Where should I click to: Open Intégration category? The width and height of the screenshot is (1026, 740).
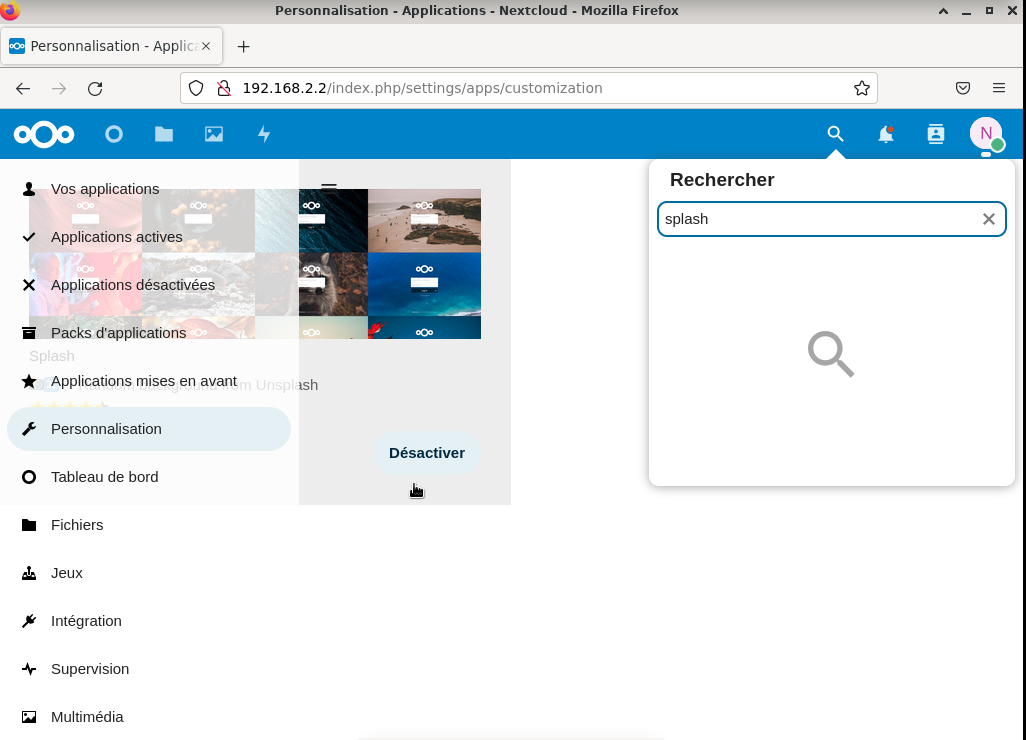[x=149, y=621]
